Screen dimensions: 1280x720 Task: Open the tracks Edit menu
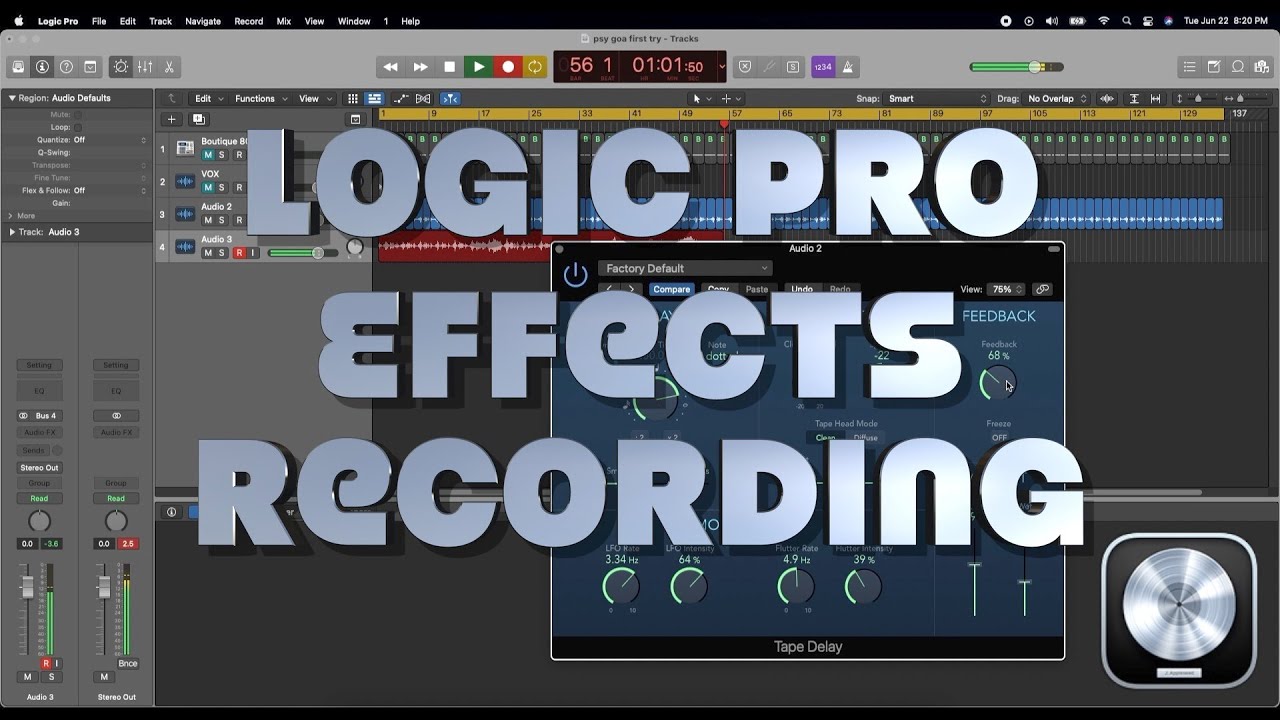207,99
